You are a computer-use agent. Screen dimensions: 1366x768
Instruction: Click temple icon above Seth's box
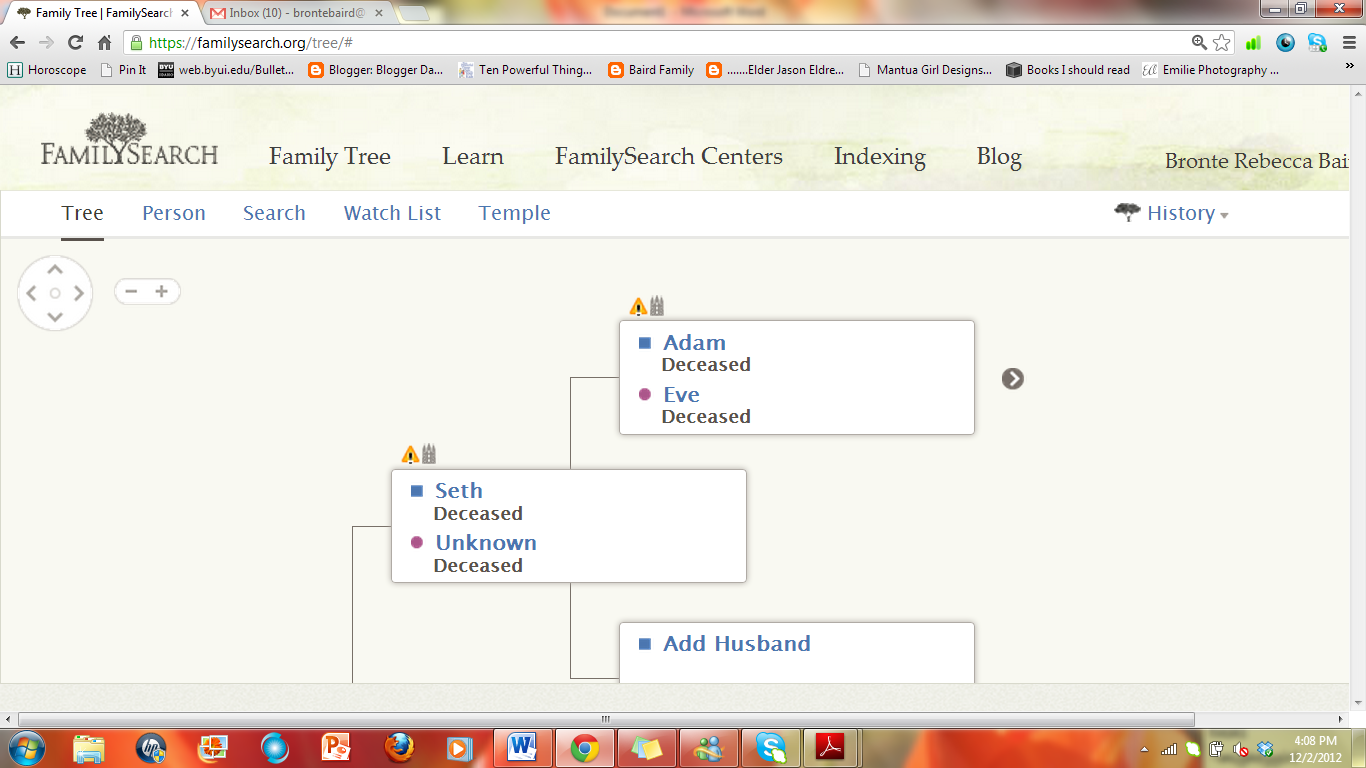[x=429, y=454]
